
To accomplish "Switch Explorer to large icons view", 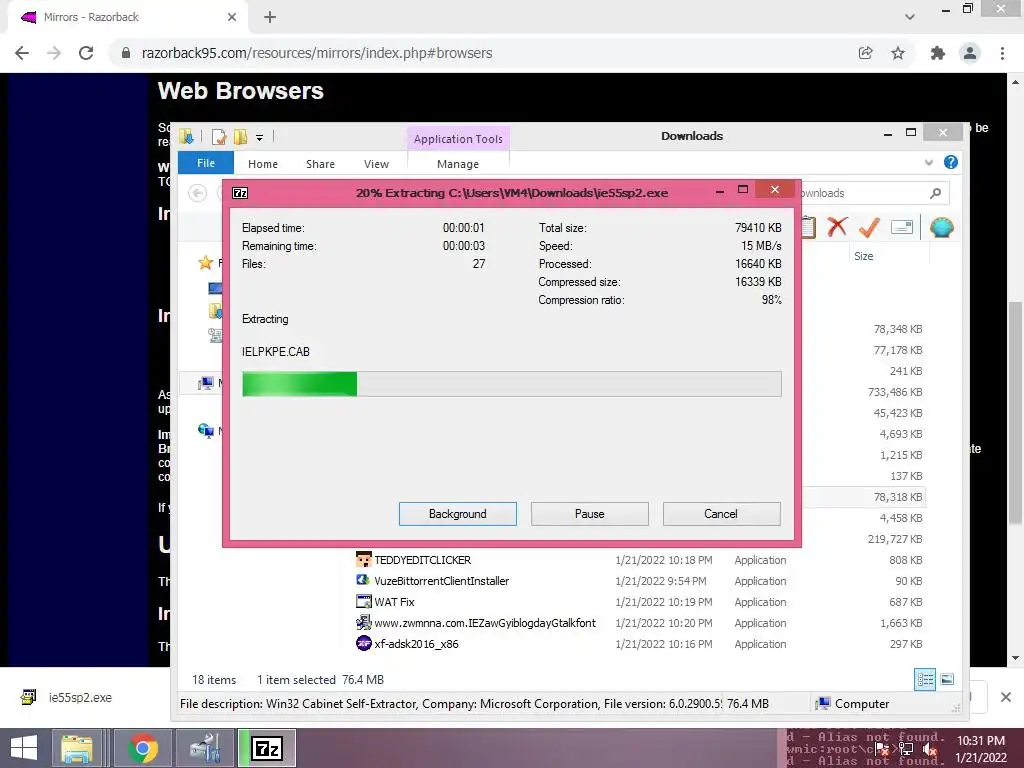I will [x=947, y=679].
